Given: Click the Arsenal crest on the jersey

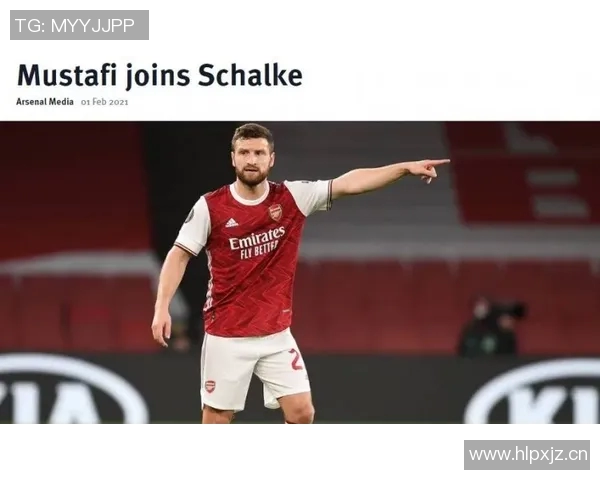Looking at the screenshot, I should [275, 212].
